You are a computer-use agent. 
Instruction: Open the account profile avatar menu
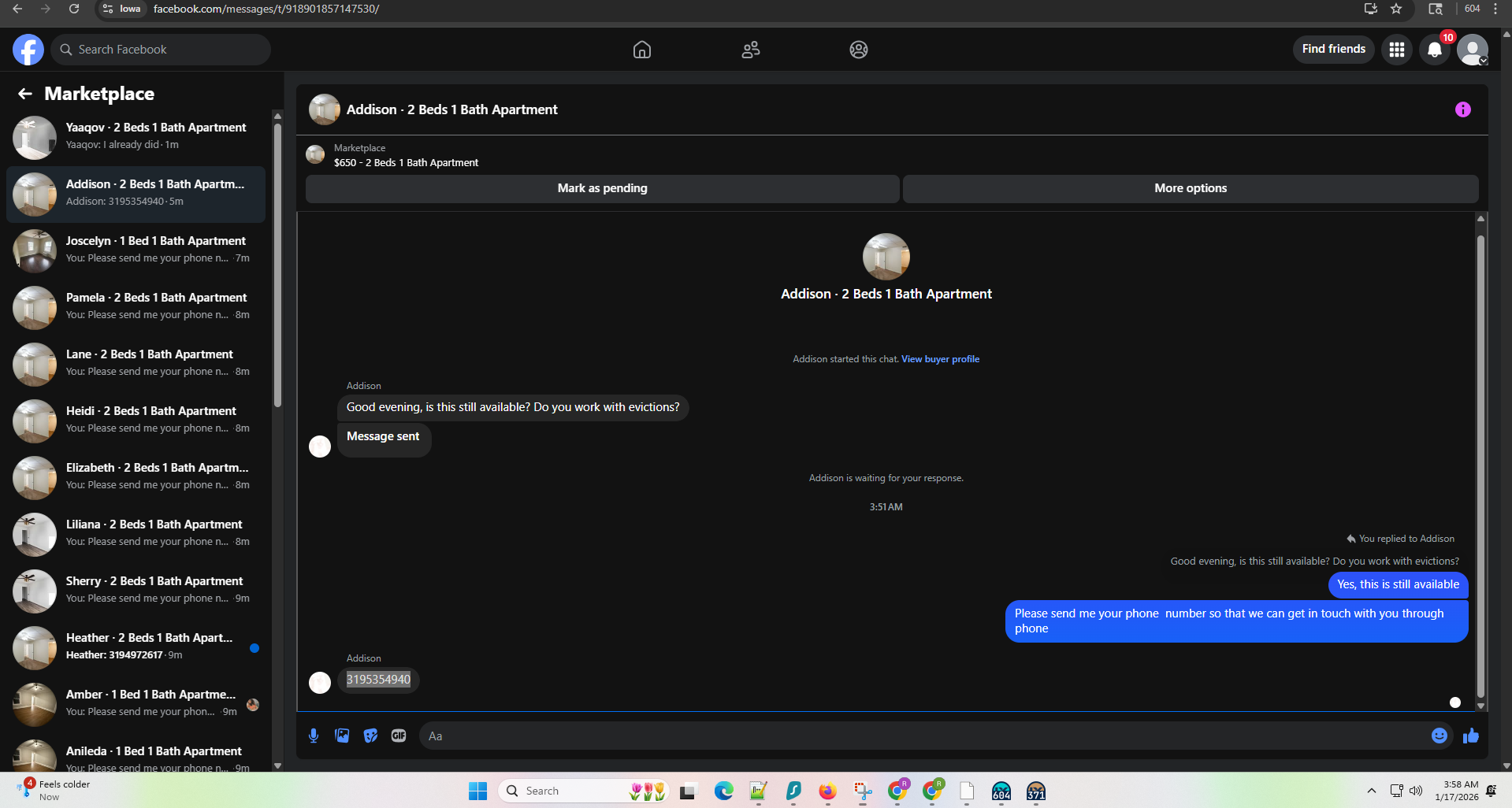coord(1473,50)
